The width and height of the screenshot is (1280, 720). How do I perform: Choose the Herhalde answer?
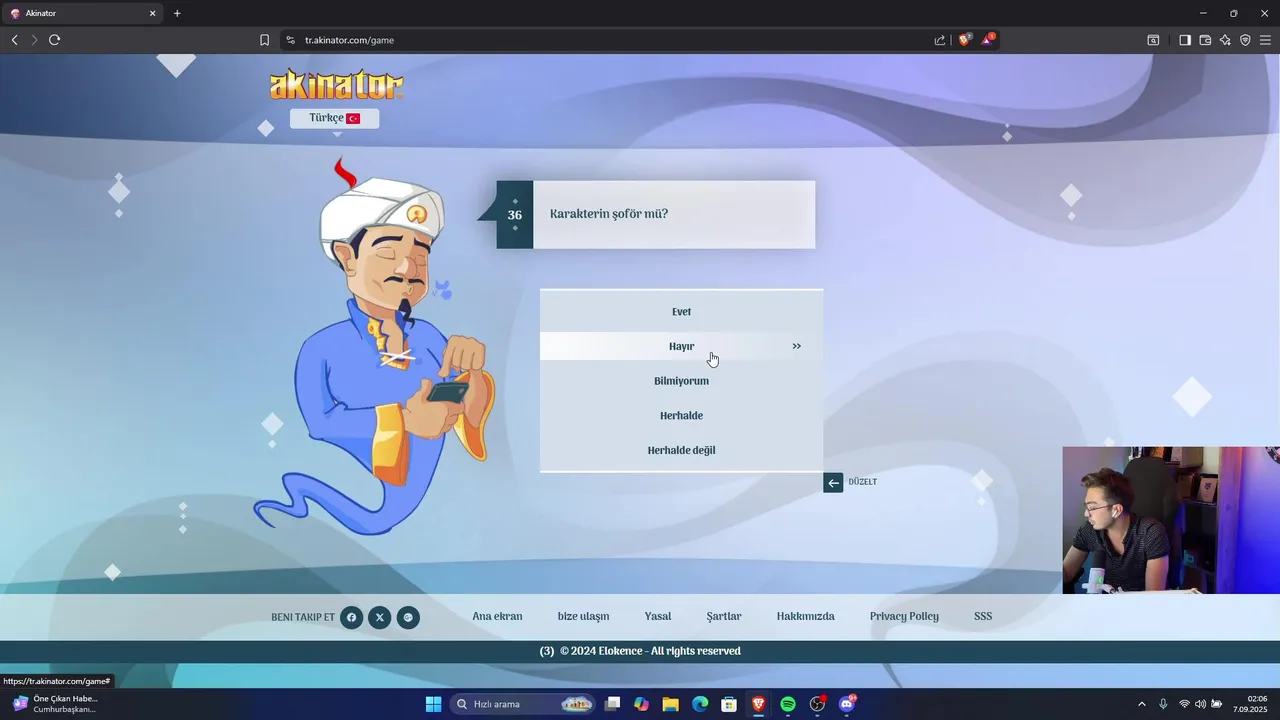pos(681,415)
